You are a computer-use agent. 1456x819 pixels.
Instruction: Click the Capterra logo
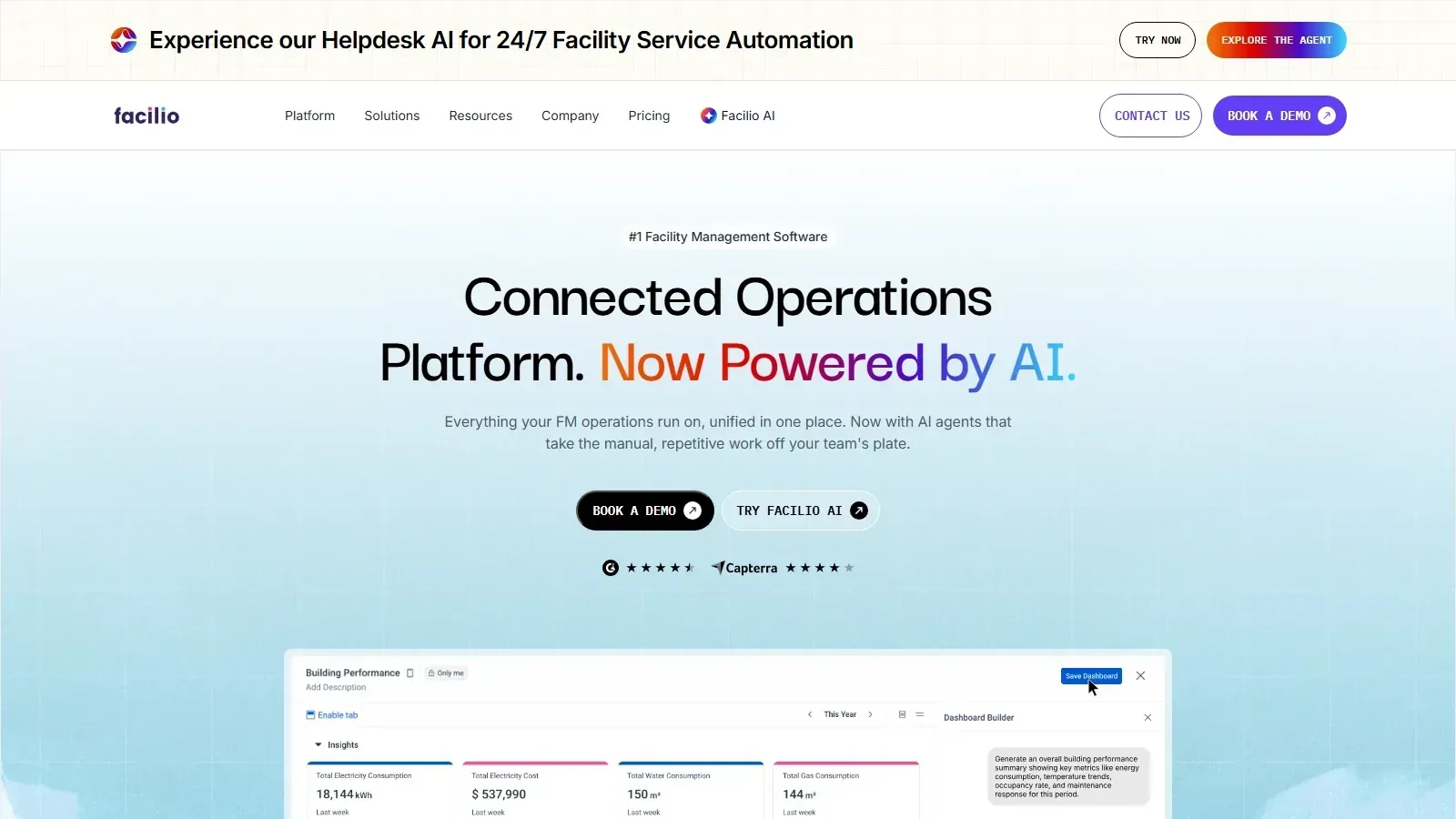[744, 568]
